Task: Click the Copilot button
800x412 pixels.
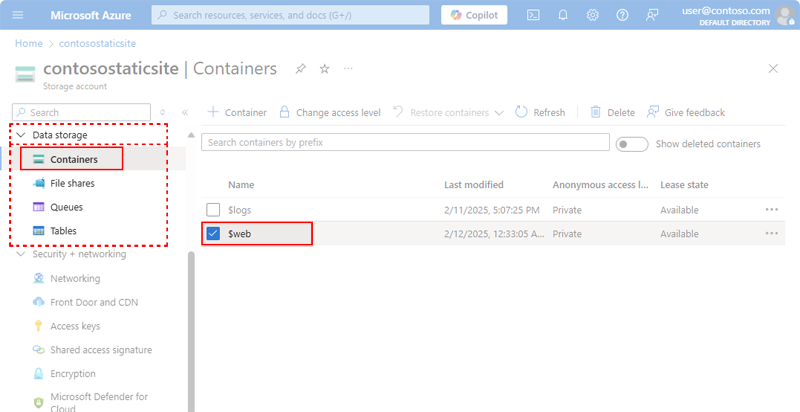Action: click(x=474, y=15)
